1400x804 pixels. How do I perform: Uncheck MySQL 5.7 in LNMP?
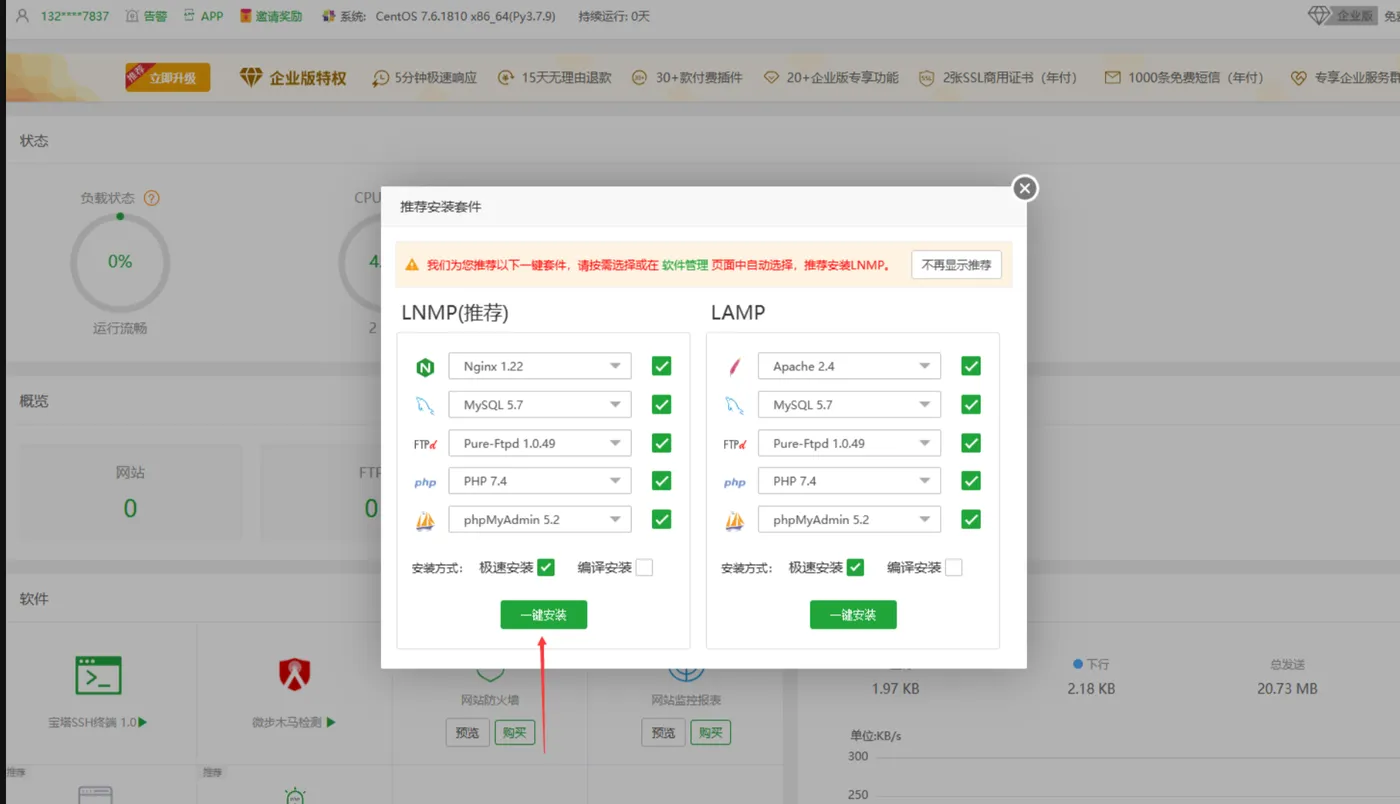tap(661, 404)
